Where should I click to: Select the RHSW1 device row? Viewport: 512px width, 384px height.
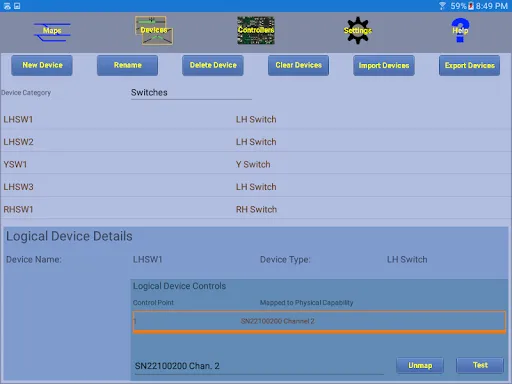[x=256, y=209]
